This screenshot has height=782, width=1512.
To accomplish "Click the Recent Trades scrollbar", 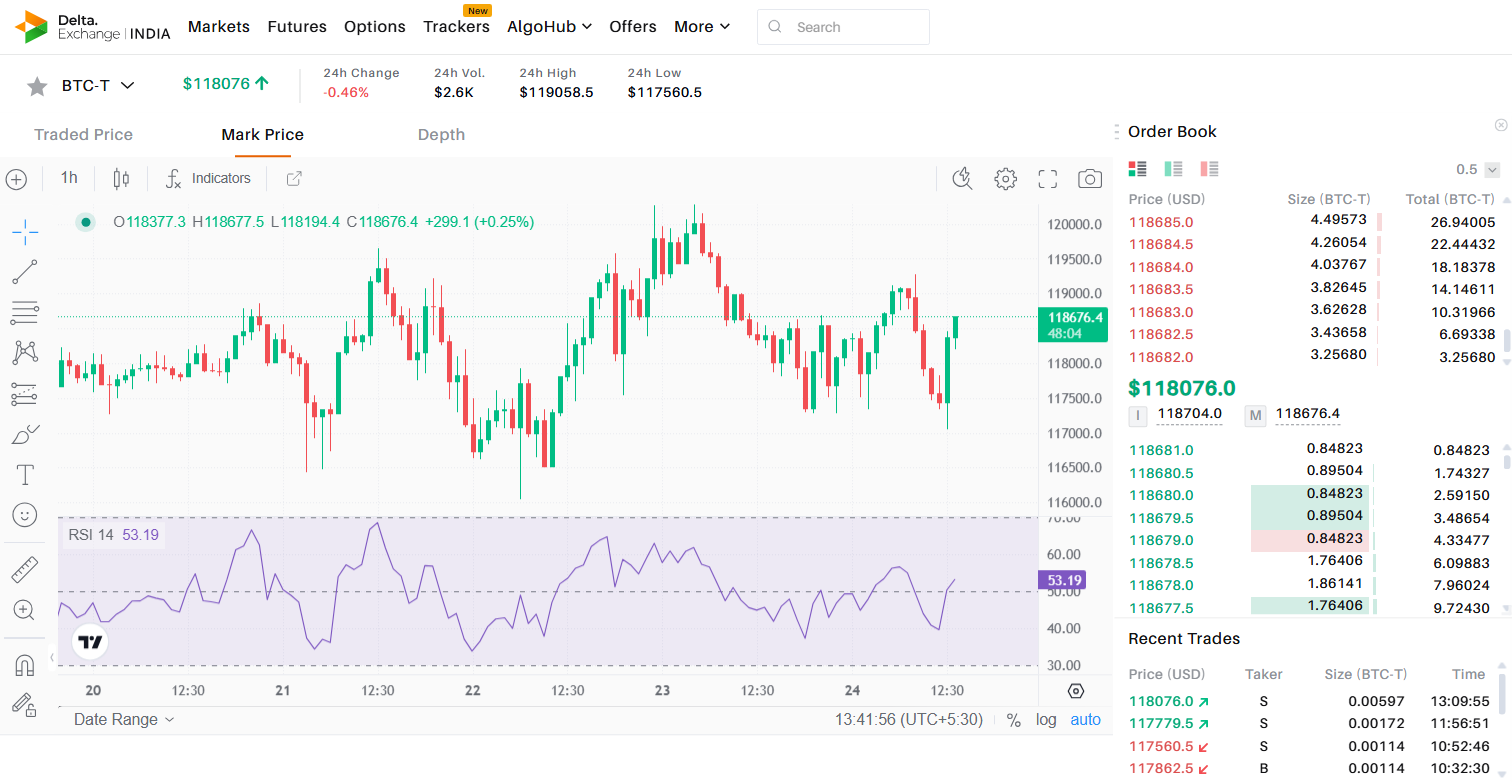I will pos(1501,690).
